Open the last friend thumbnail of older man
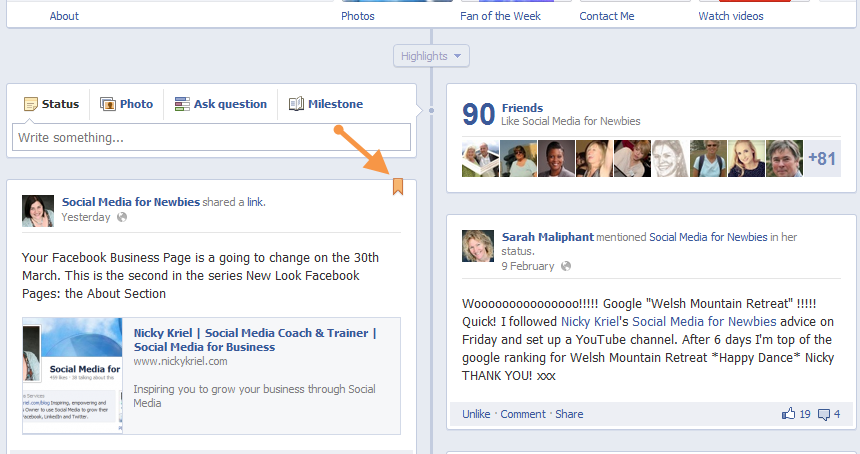This screenshot has height=454, width=860. point(784,158)
